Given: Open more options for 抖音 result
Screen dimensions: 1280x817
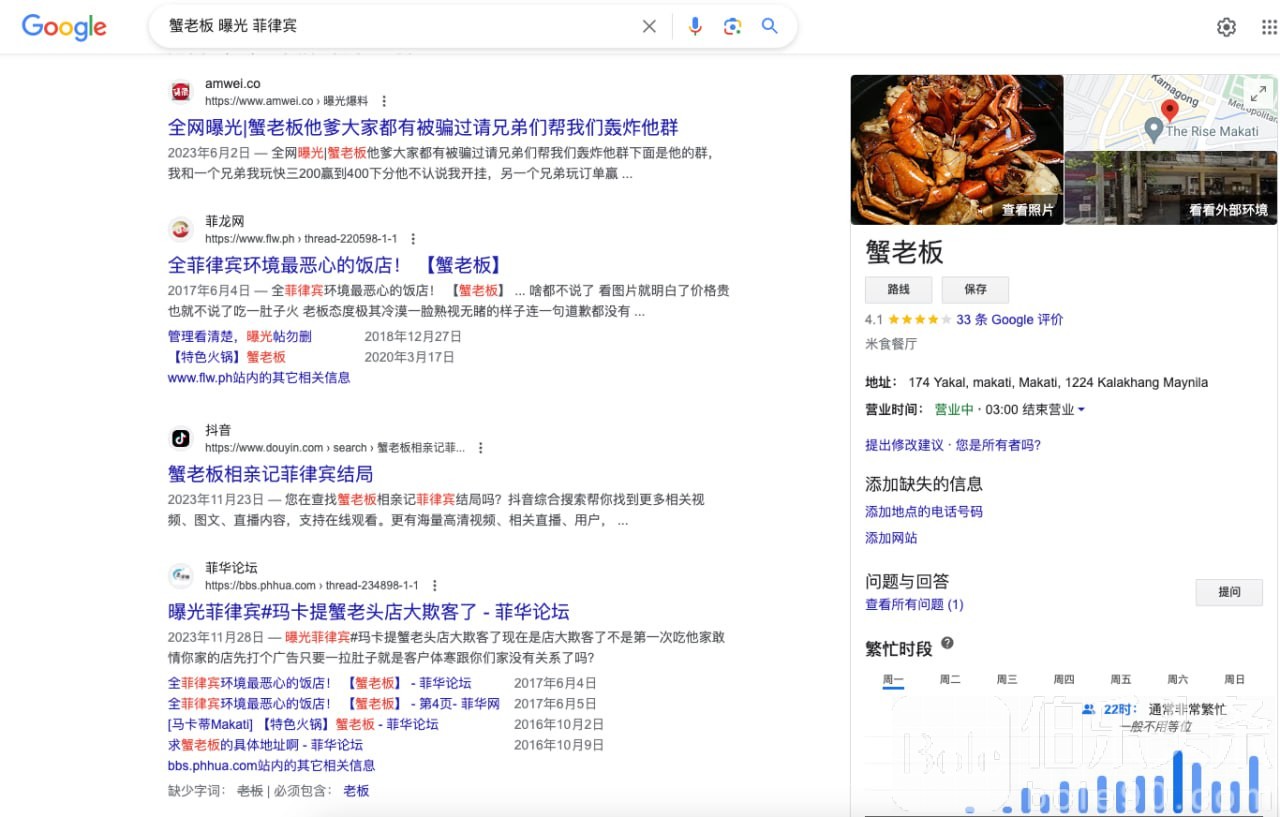Looking at the screenshot, I should point(481,448).
